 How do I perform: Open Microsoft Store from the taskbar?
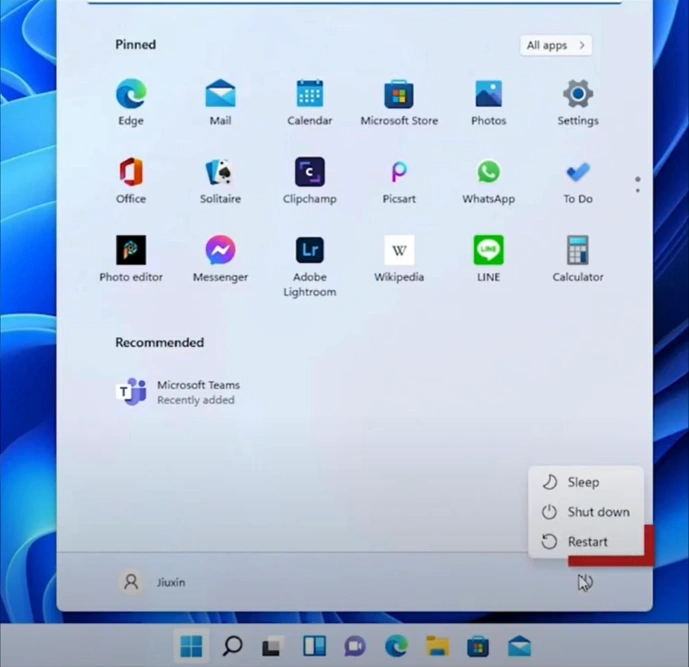click(478, 646)
